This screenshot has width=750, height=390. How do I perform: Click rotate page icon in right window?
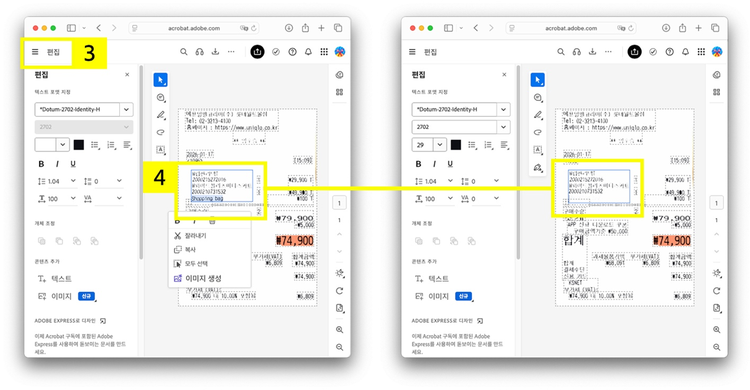(717, 291)
